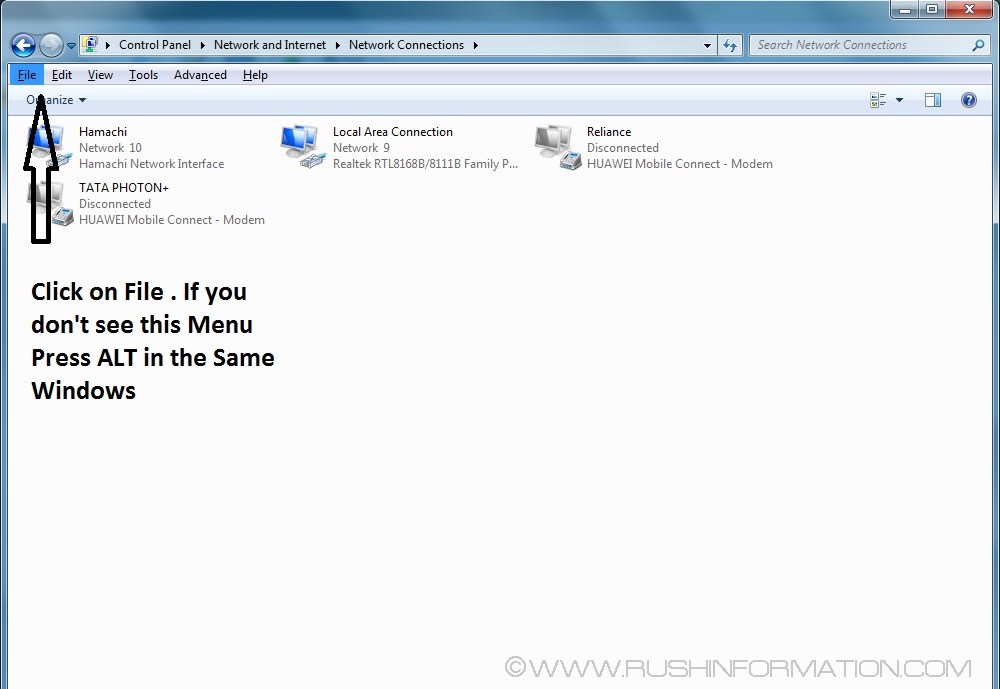Select the Local Area Connection icon
The height and width of the screenshot is (689, 1000).
[301, 147]
